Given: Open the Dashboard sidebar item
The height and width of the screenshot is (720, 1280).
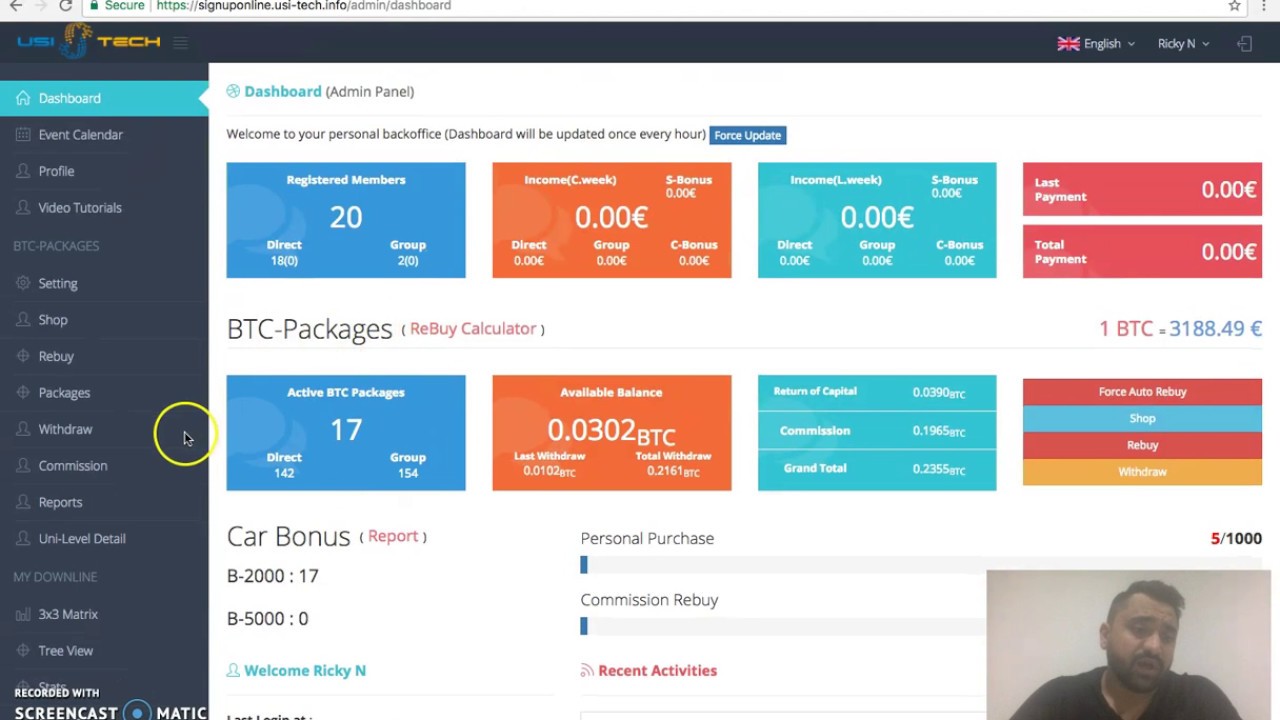Looking at the screenshot, I should coord(104,98).
